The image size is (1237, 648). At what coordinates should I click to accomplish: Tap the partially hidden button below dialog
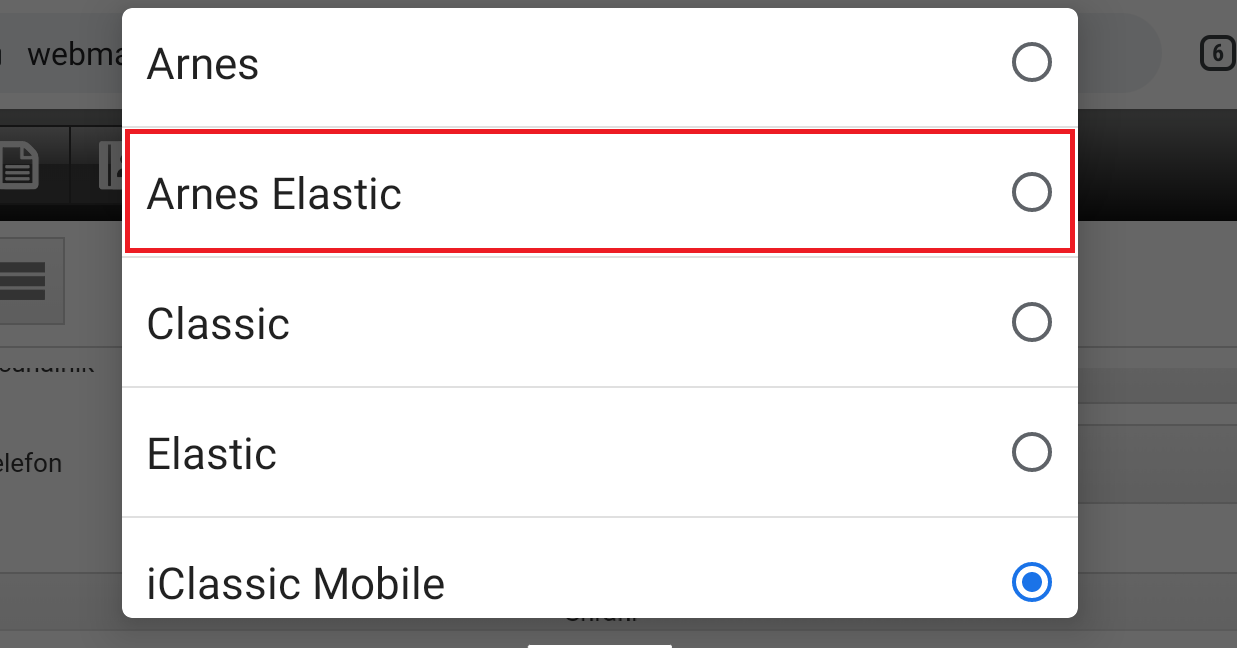click(x=600, y=645)
